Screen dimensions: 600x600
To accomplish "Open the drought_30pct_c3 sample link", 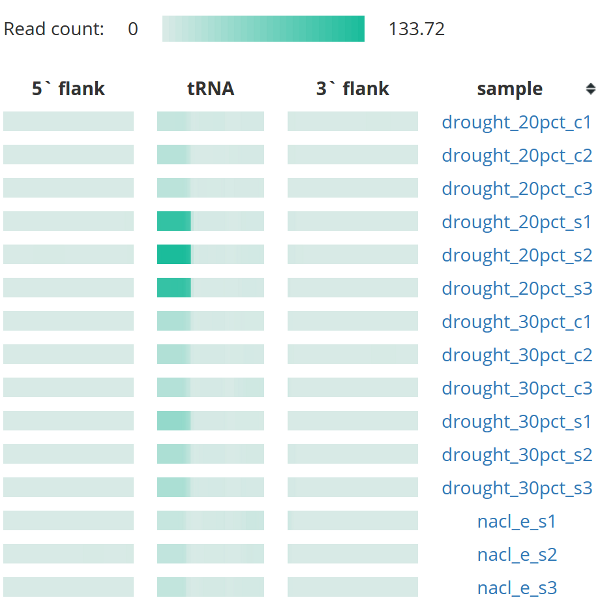I will [517, 388].
